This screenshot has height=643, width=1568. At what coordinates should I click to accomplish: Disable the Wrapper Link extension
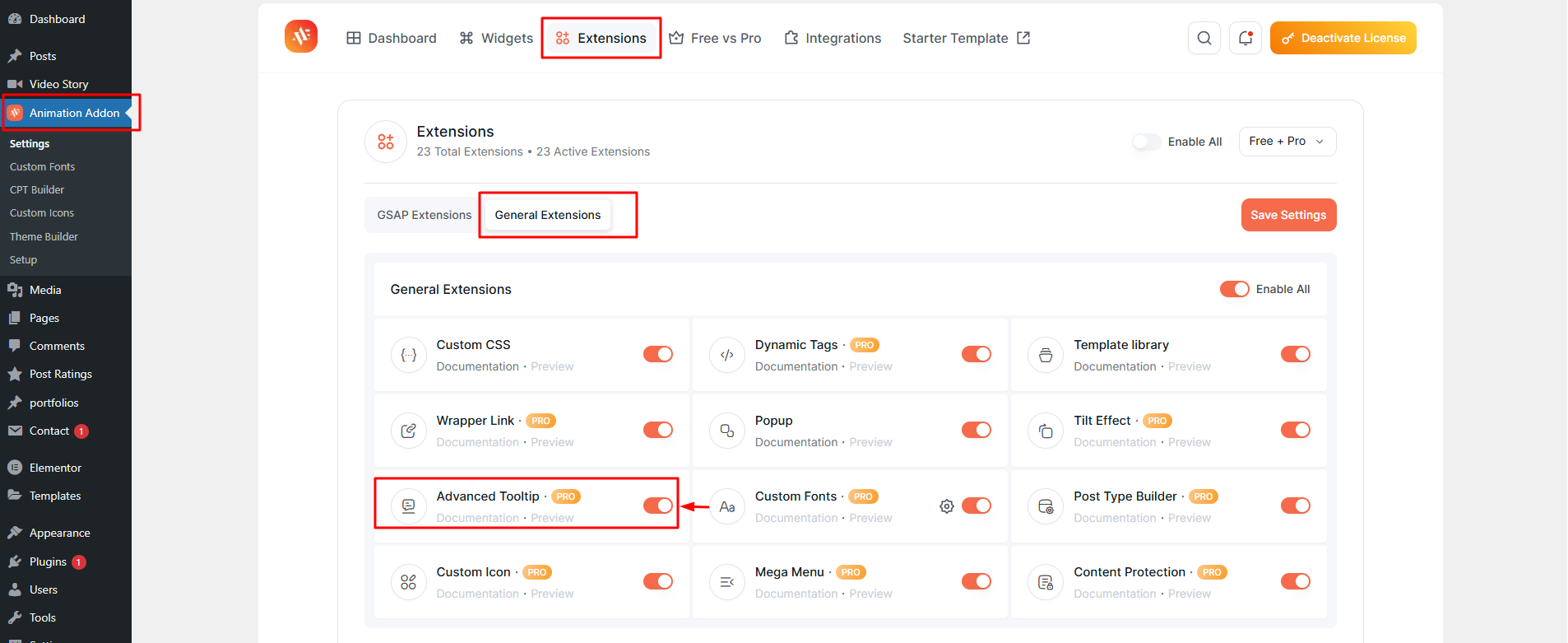click(x=658, y=430)
